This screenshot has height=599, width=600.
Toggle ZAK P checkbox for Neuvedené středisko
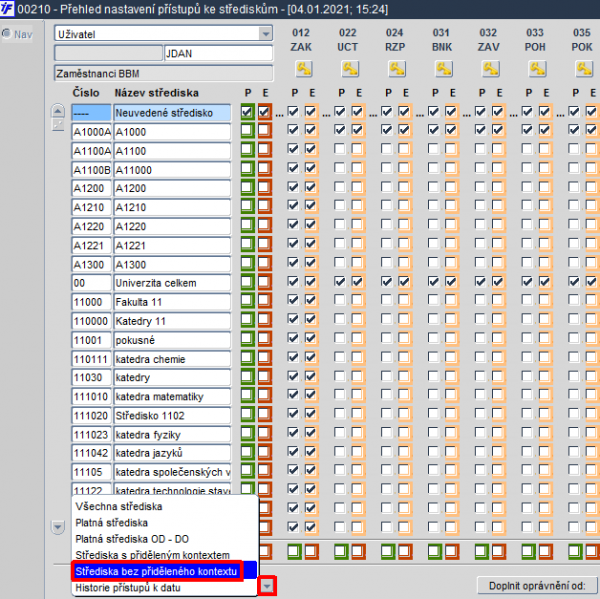(x=293, y=112)
